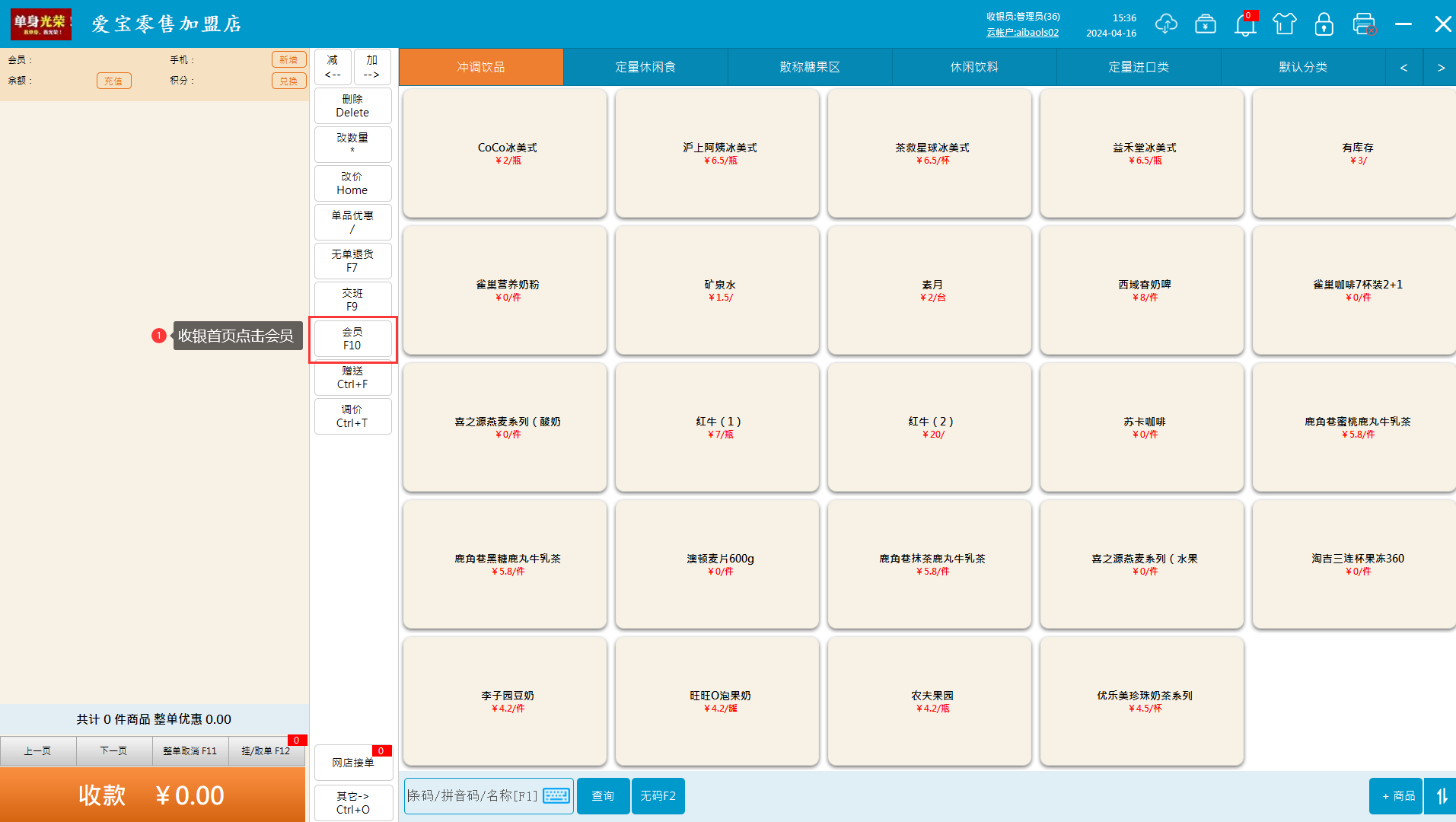This screenshot has height=822, width=1456.
Task: Click the 删除 Delete button
Action: pyautogui.click(x=353, y=106)
